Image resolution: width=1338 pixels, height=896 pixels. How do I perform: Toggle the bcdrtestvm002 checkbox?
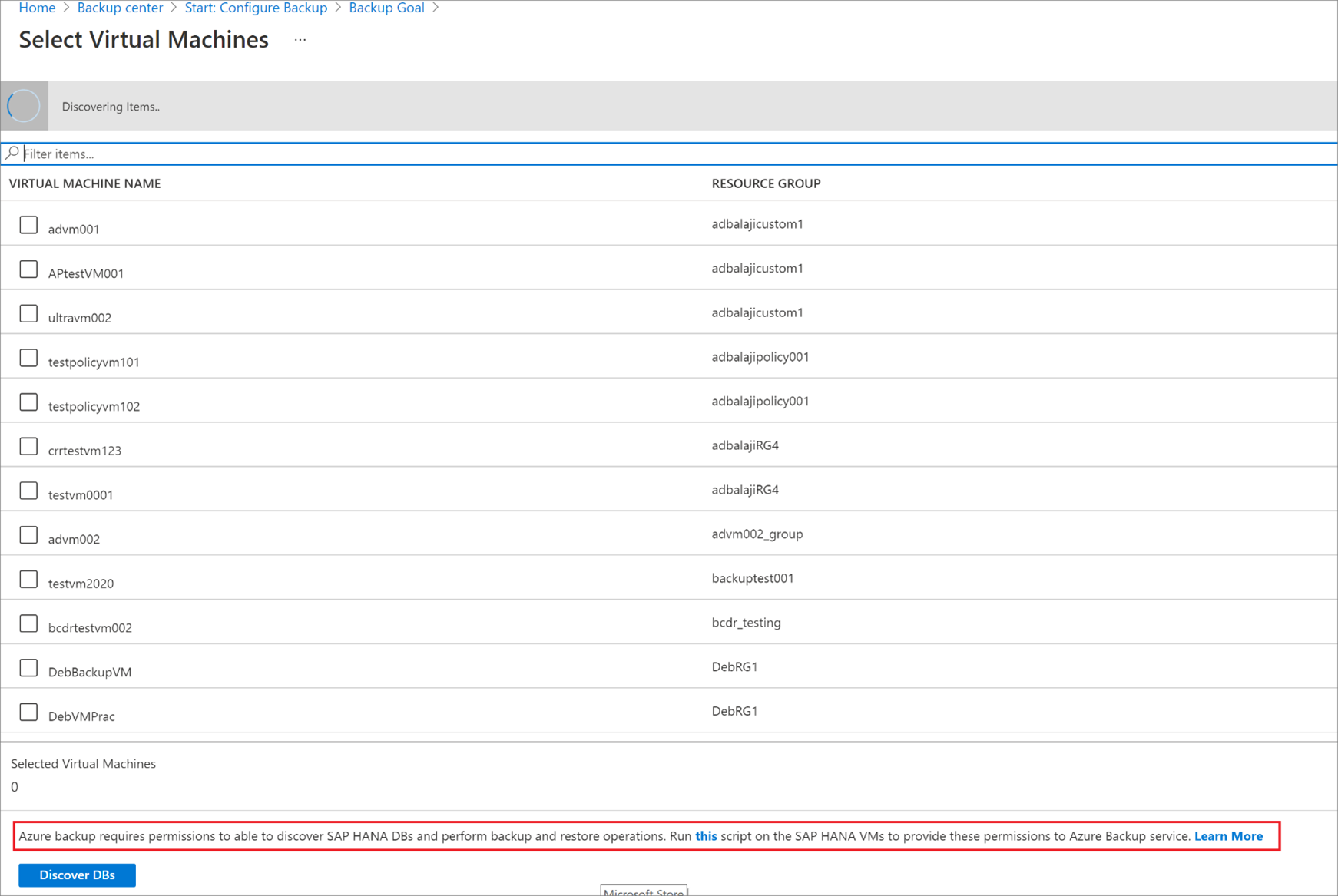pos(28,623)
